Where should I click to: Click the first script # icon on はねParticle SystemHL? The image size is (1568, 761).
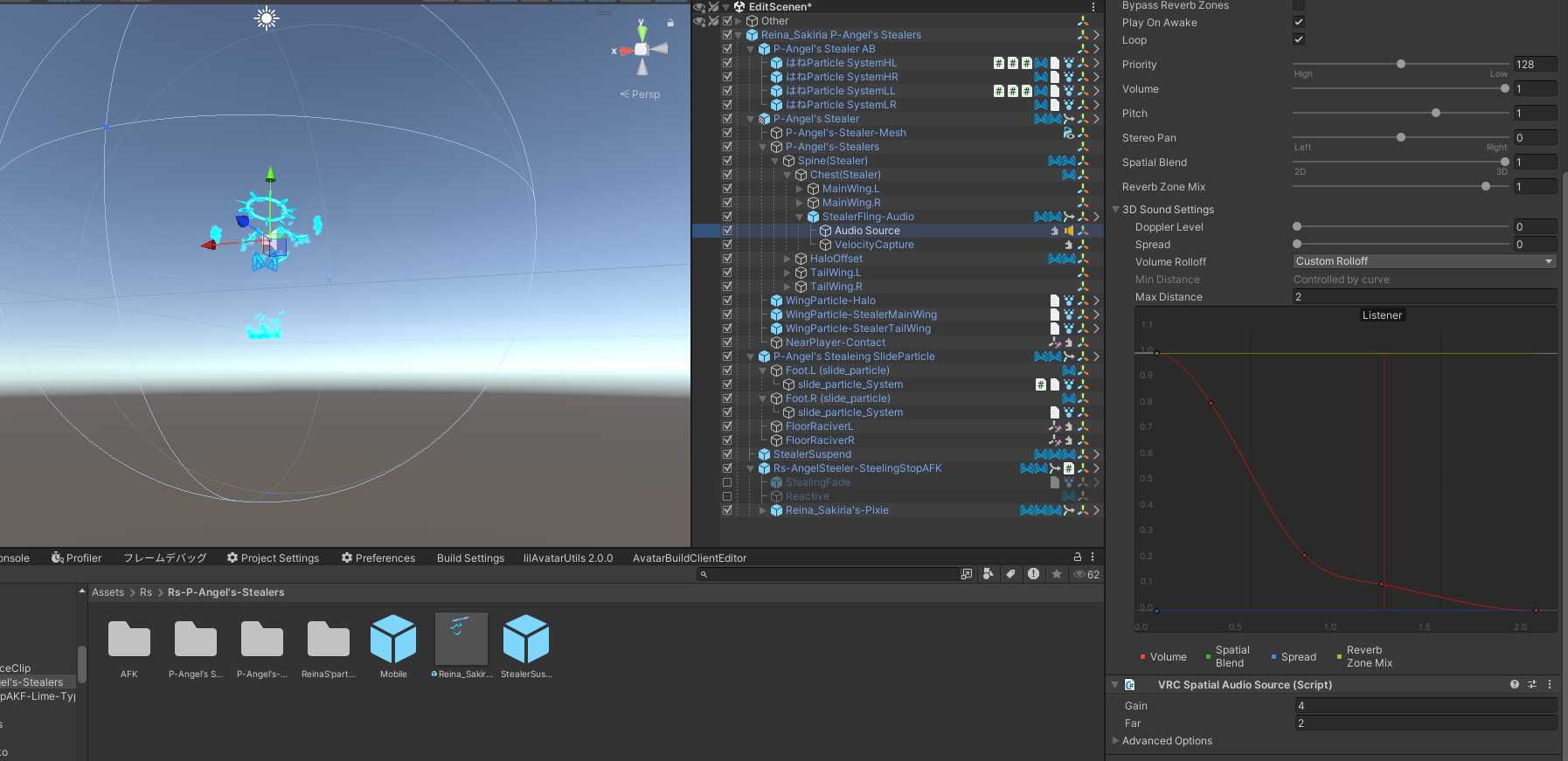point(998,63)
